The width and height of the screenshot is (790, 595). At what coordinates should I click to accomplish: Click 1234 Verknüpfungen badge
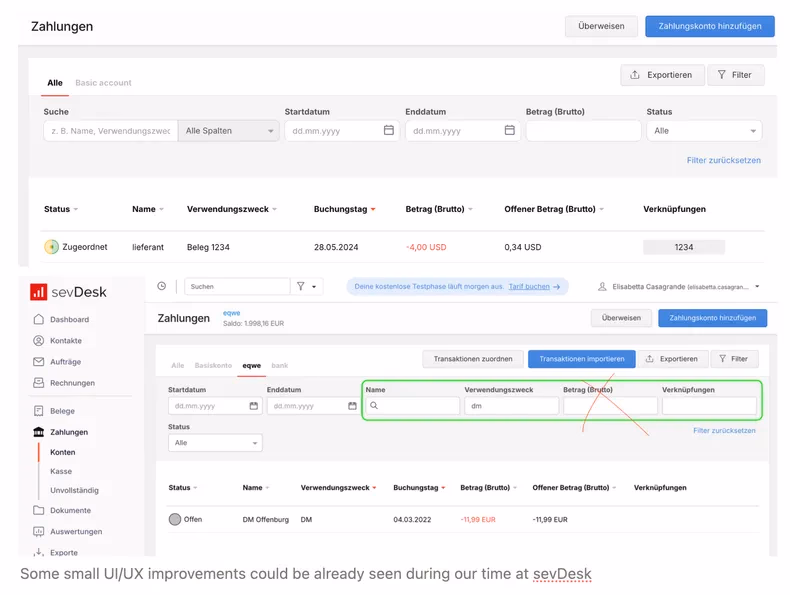(684, 247)
